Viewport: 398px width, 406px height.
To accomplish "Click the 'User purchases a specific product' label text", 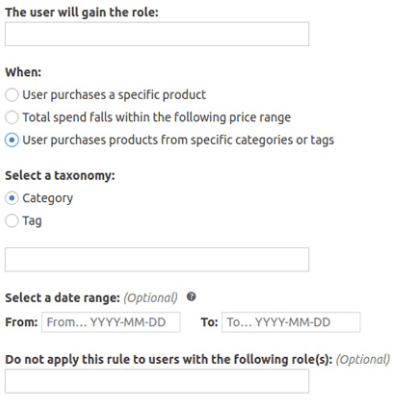I will 114,95.
